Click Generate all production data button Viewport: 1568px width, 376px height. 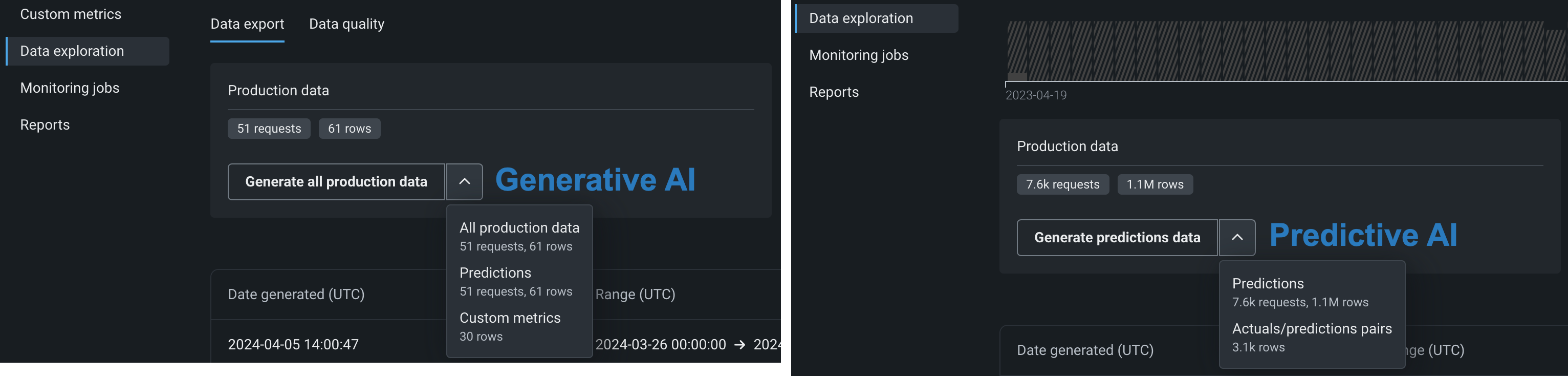(336, 182)
